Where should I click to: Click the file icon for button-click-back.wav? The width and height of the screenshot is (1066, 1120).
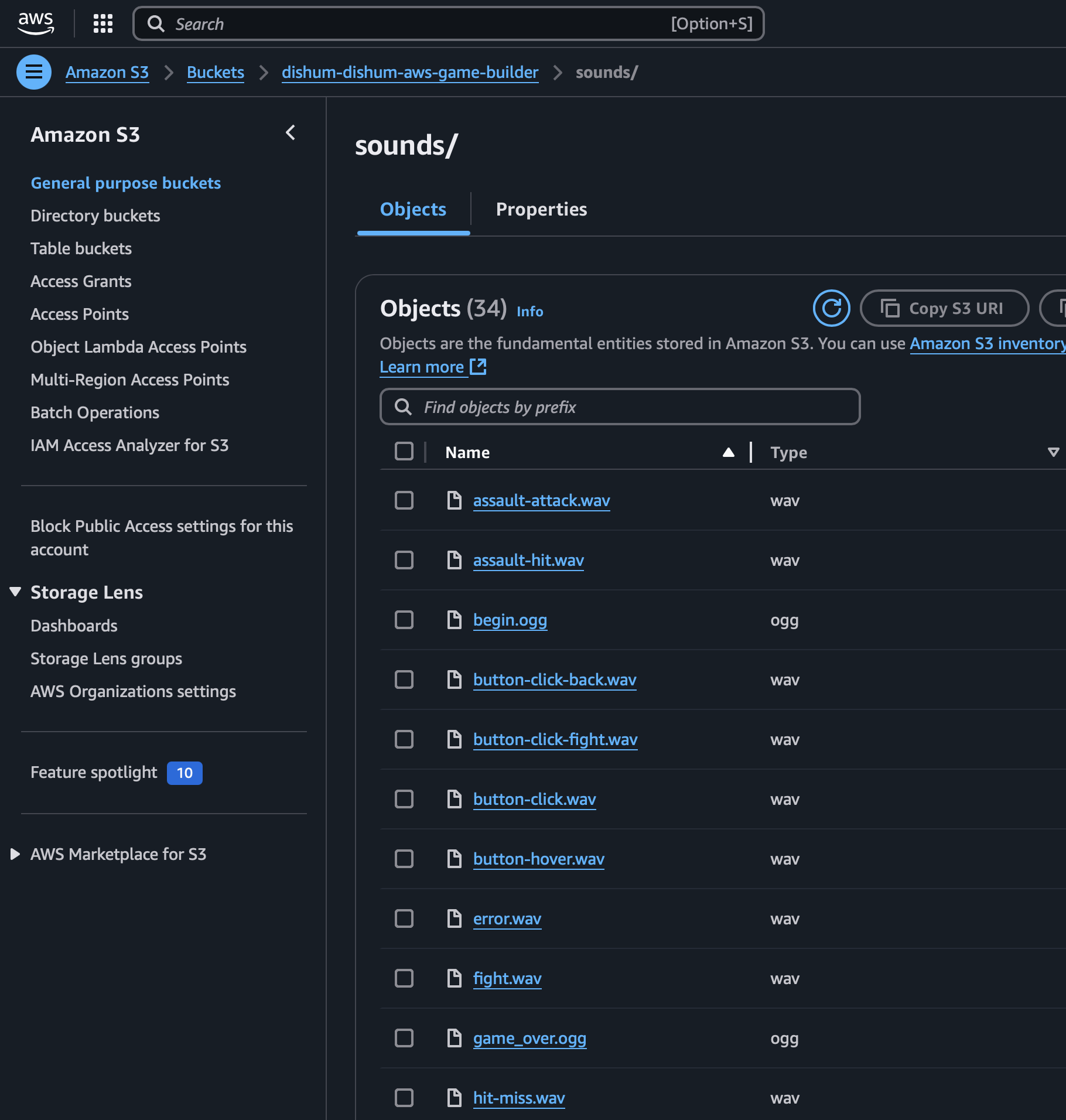tap(455, 680)
